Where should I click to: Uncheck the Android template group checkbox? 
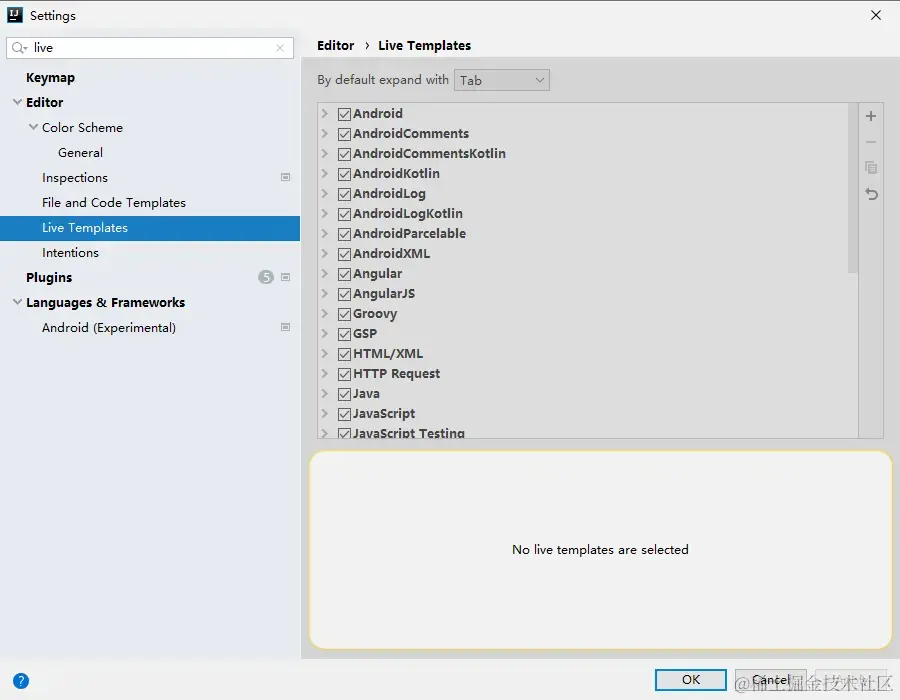(344, 114)
